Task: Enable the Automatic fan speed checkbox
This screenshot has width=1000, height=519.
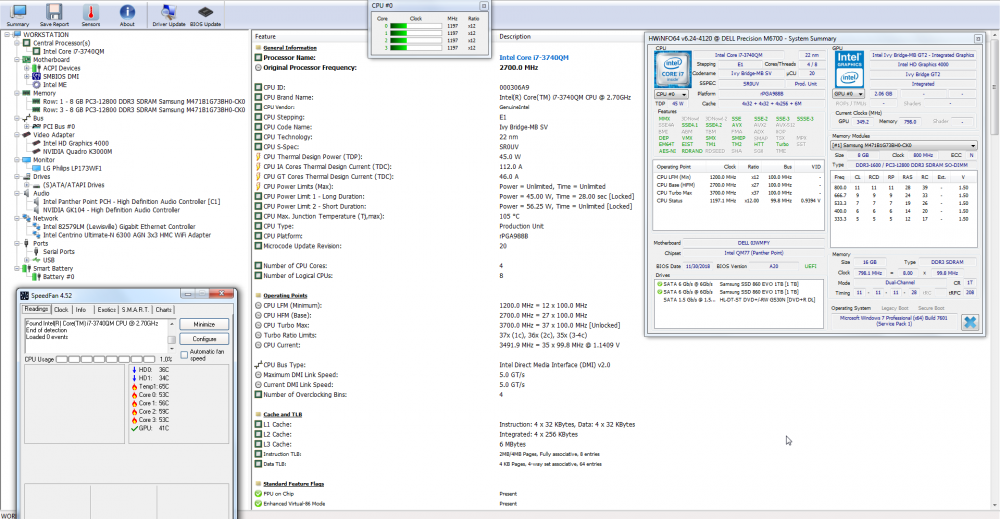Action: (182, 352)
